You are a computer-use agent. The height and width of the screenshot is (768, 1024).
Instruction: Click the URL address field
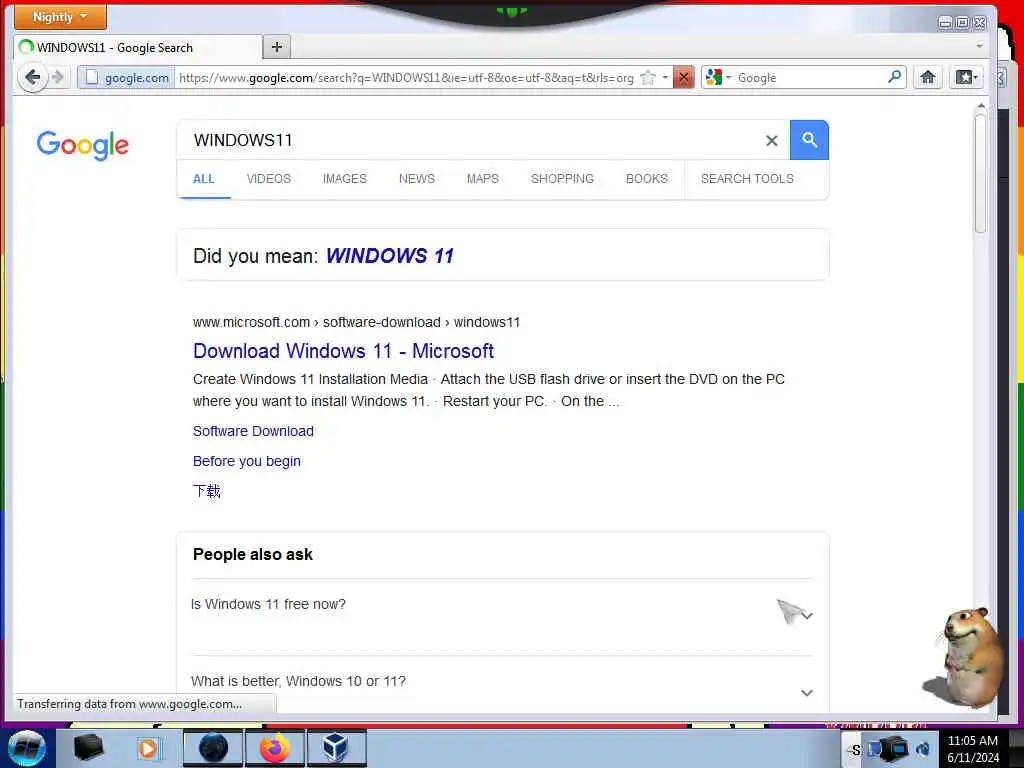tap(406, 78)
